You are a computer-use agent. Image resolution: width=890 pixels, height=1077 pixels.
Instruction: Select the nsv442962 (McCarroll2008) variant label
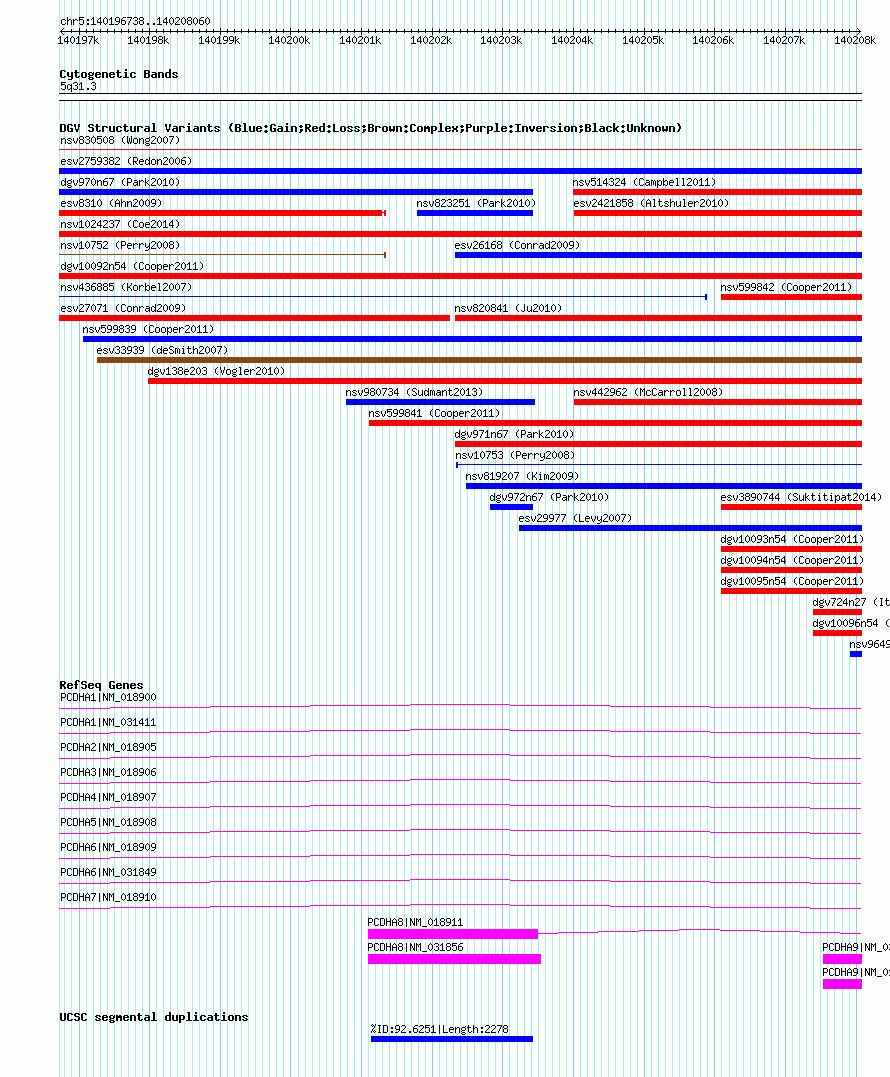(648, 392)
